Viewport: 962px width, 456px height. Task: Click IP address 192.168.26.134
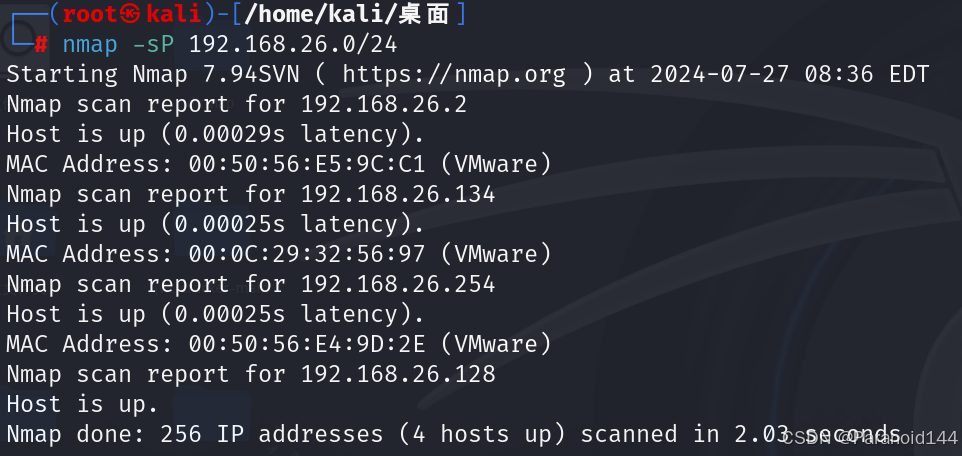(398, 195)
